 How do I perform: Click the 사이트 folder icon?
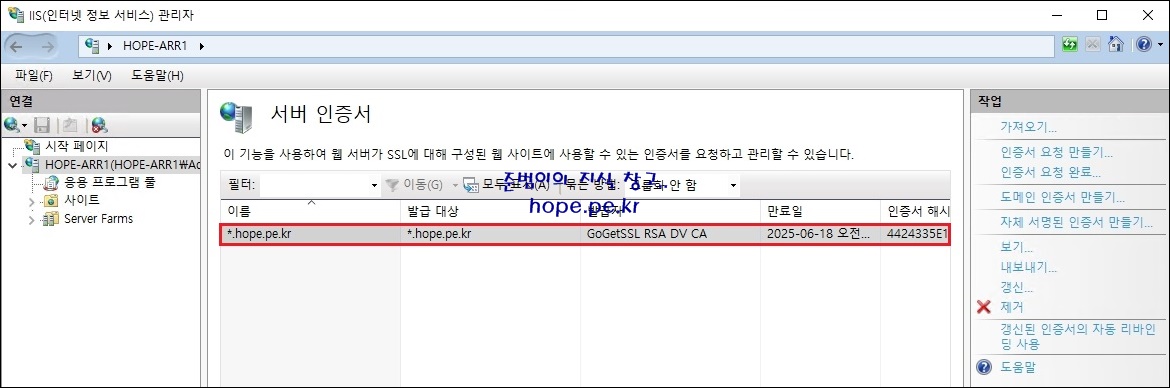(51, 201)
